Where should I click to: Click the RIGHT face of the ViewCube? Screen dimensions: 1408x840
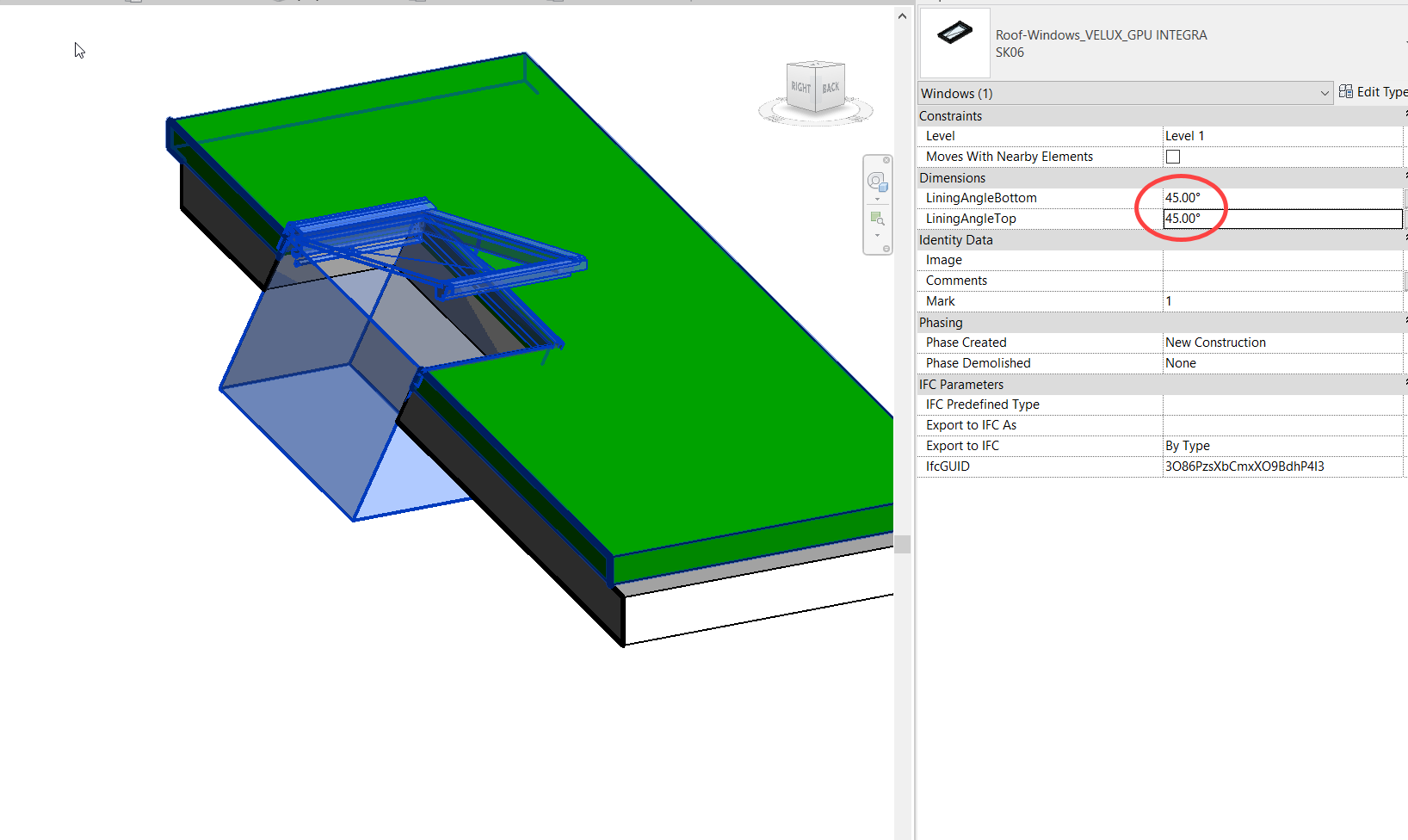(800, 87)
